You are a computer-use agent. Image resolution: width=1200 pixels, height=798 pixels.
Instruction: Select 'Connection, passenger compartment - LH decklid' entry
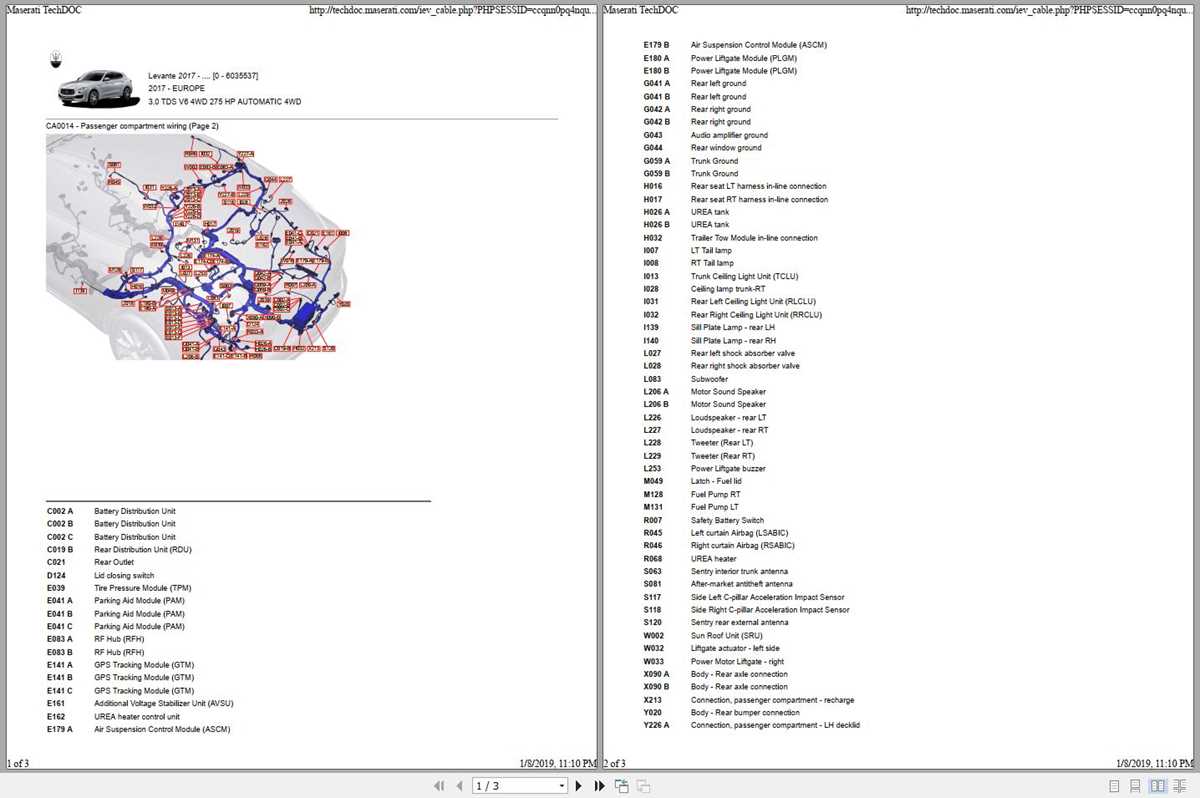point(775,725)
